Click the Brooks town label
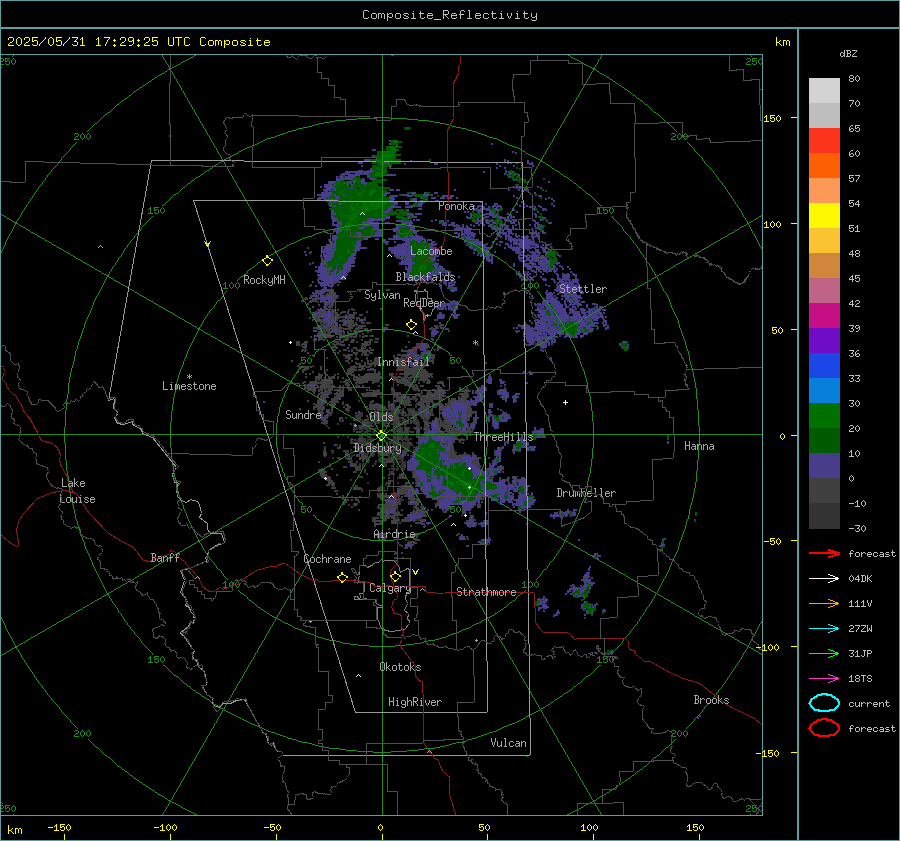Screen dimensions: 900x841 point(711,700)
